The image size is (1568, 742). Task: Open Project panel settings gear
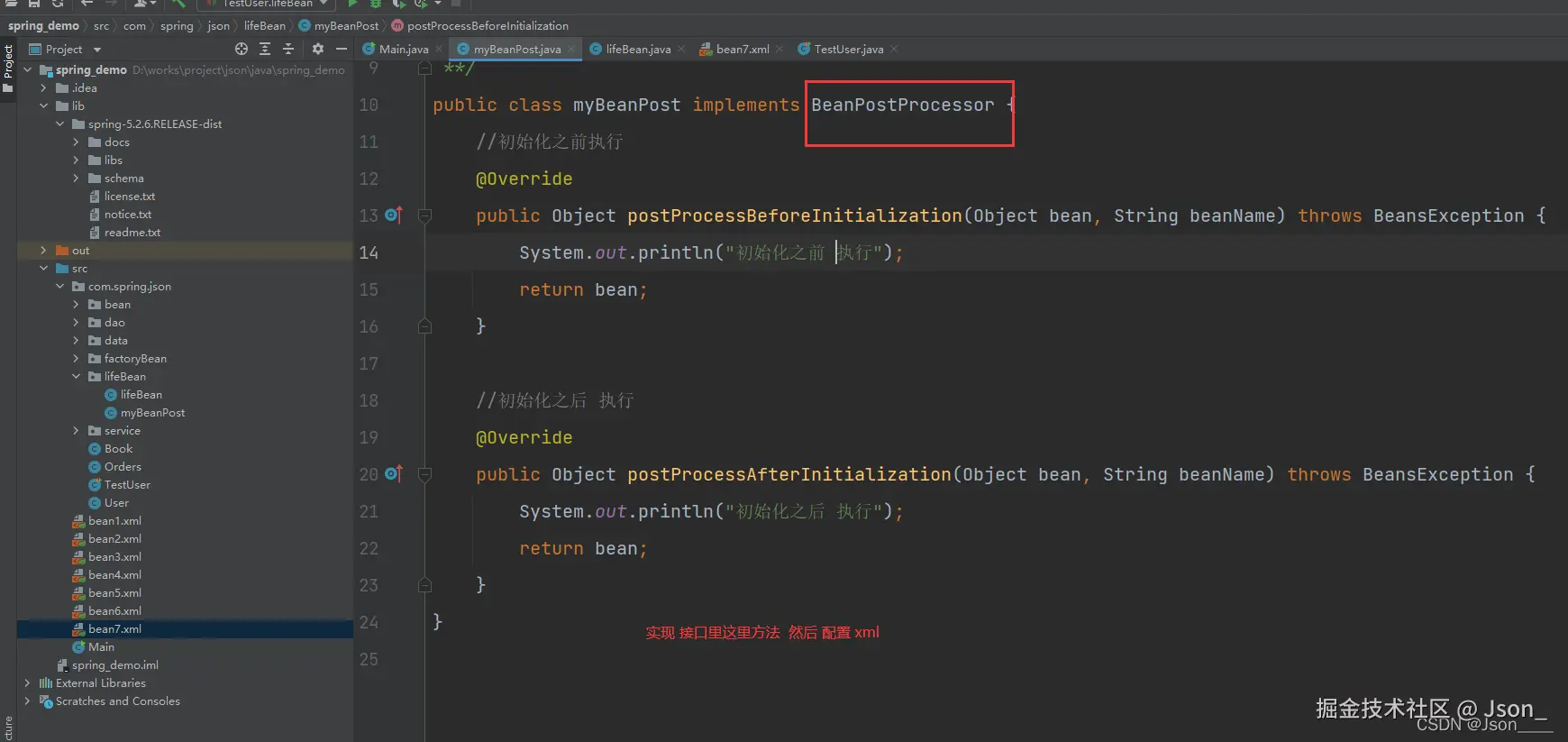coord(318,49)
